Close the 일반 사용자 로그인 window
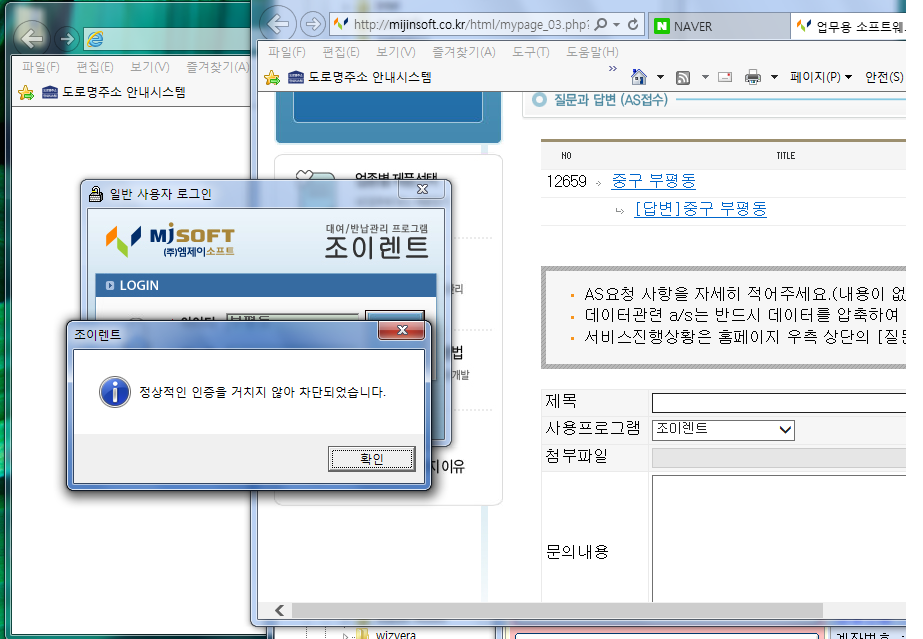Screen dimensions: 923x639 click(x=422, y=189)
